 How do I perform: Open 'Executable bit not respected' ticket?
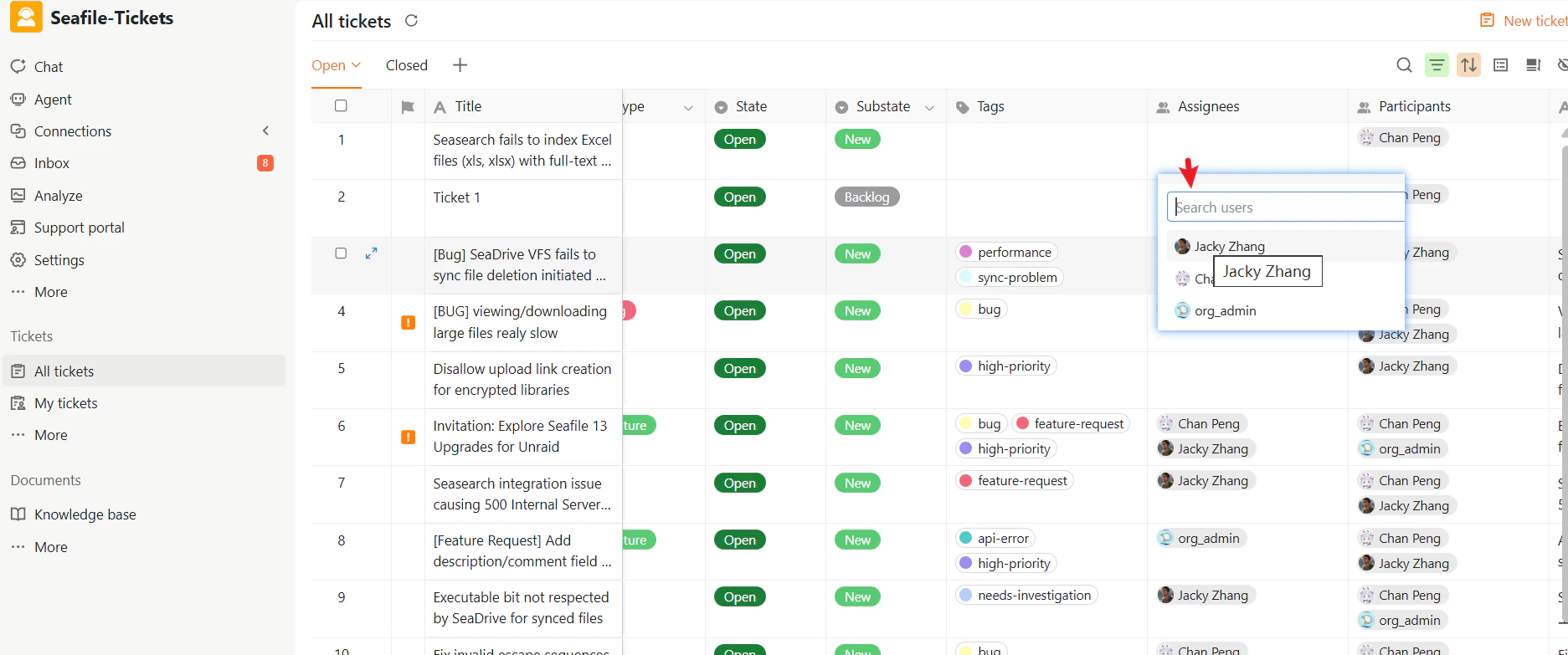(521, 607)
